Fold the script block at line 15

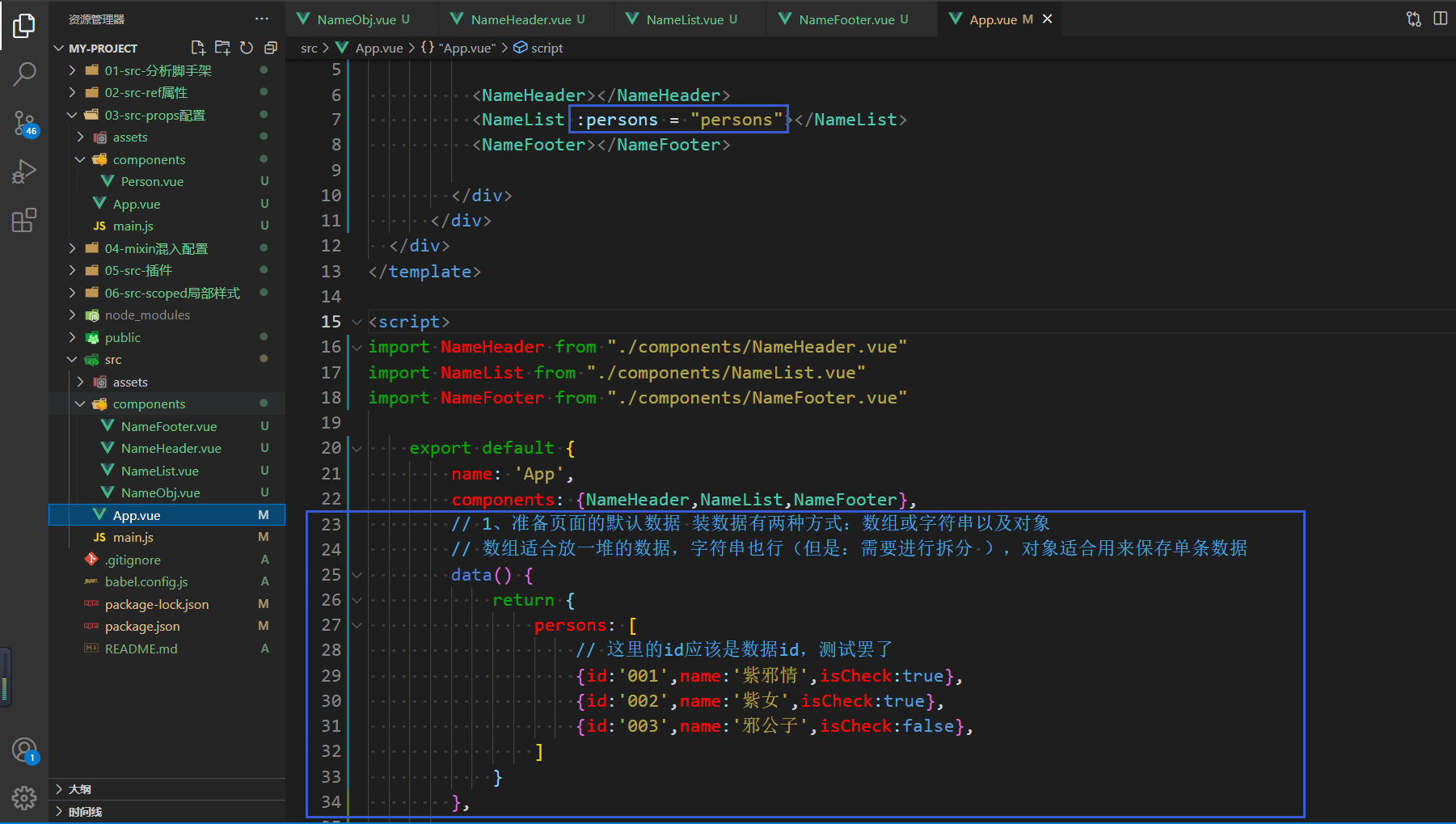point(357,322)
